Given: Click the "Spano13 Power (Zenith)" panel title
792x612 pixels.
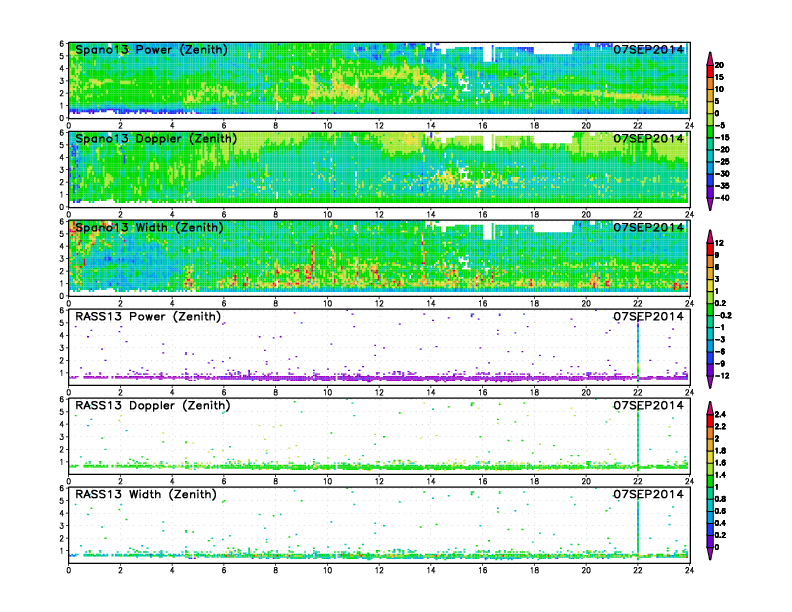Looking at the screenshot, I should pos(151,50).
